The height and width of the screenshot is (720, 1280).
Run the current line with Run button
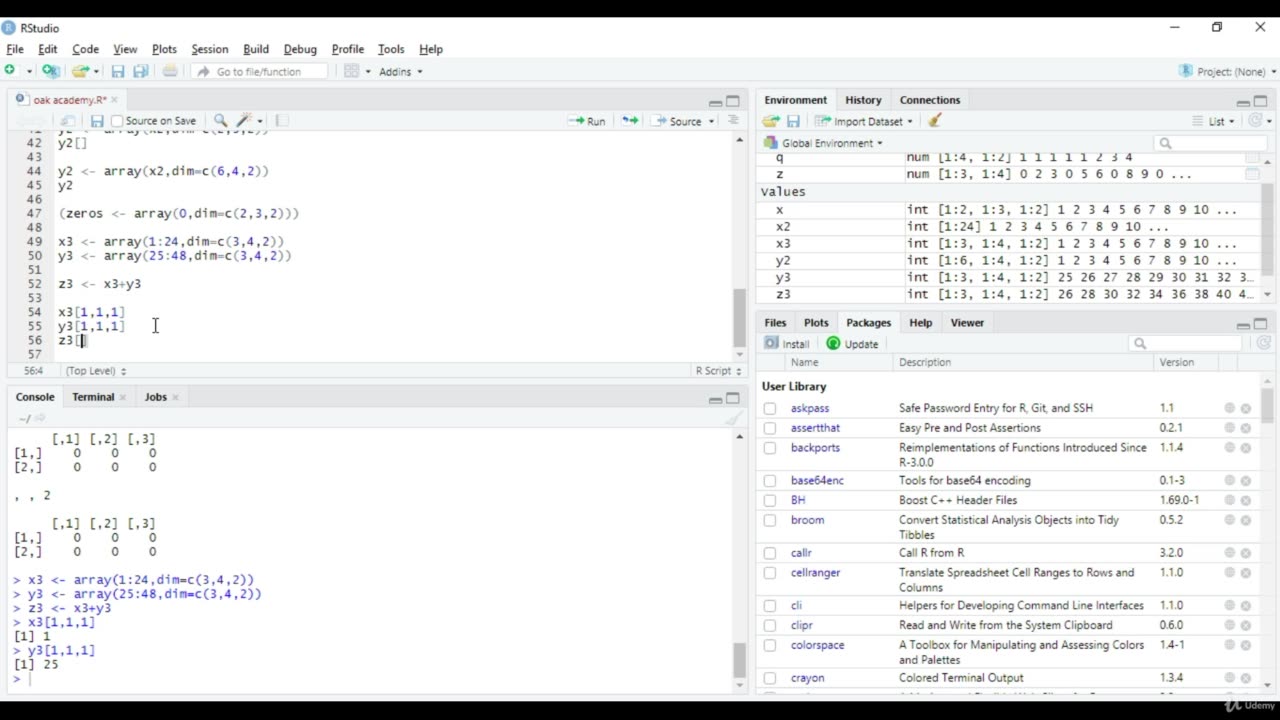tap(587, 121)
